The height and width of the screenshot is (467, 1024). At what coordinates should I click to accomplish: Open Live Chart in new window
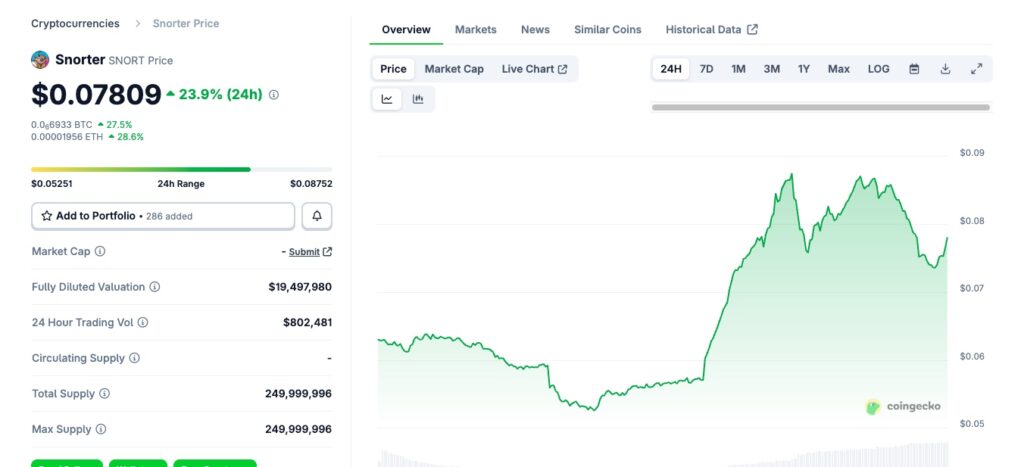[534, 69]
